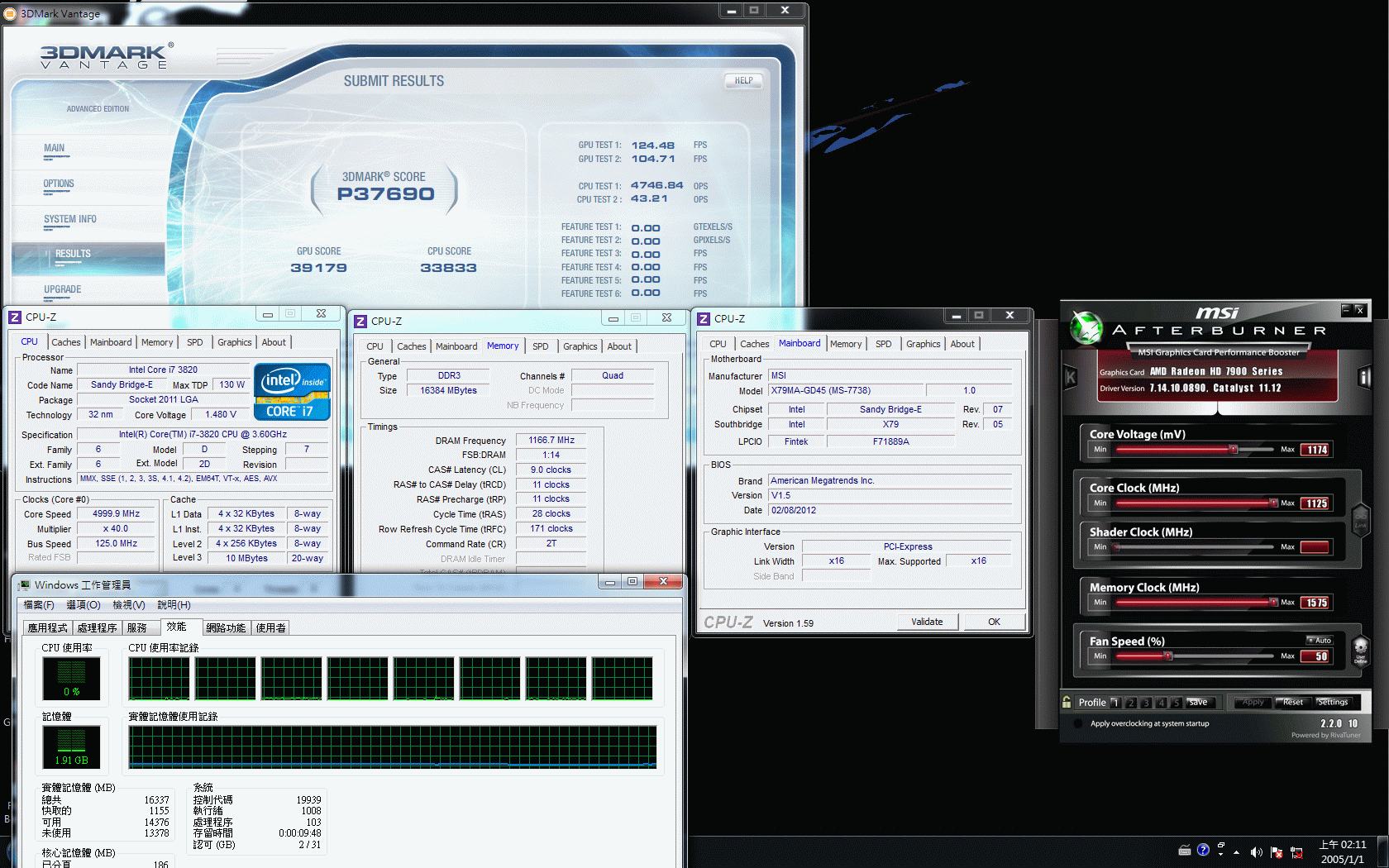The height and width of the screenshot is (868, 1389).
Task: Click the Memory Clock value field 1575
Action: 1315,603
